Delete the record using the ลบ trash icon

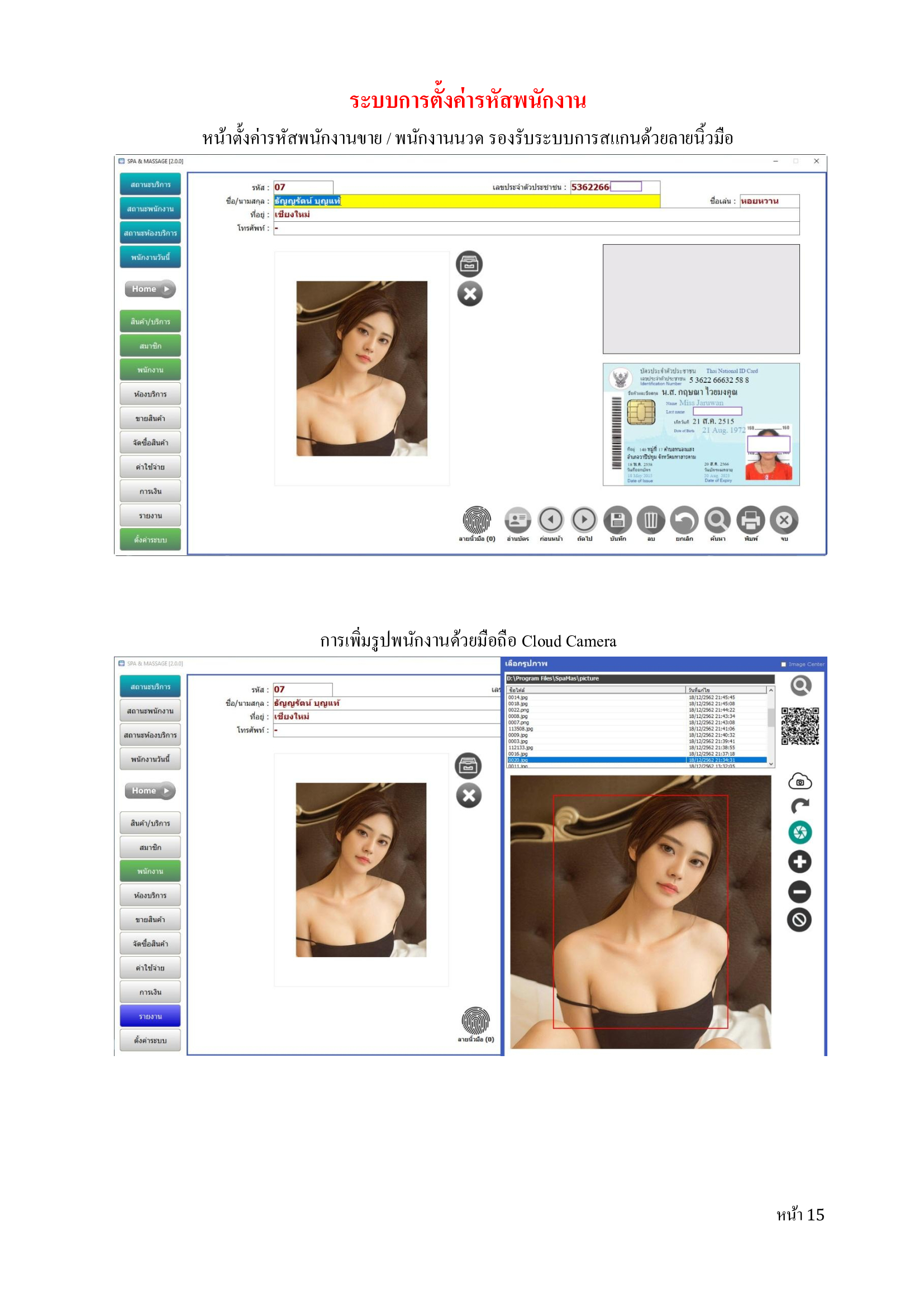(x=651, y=520)
